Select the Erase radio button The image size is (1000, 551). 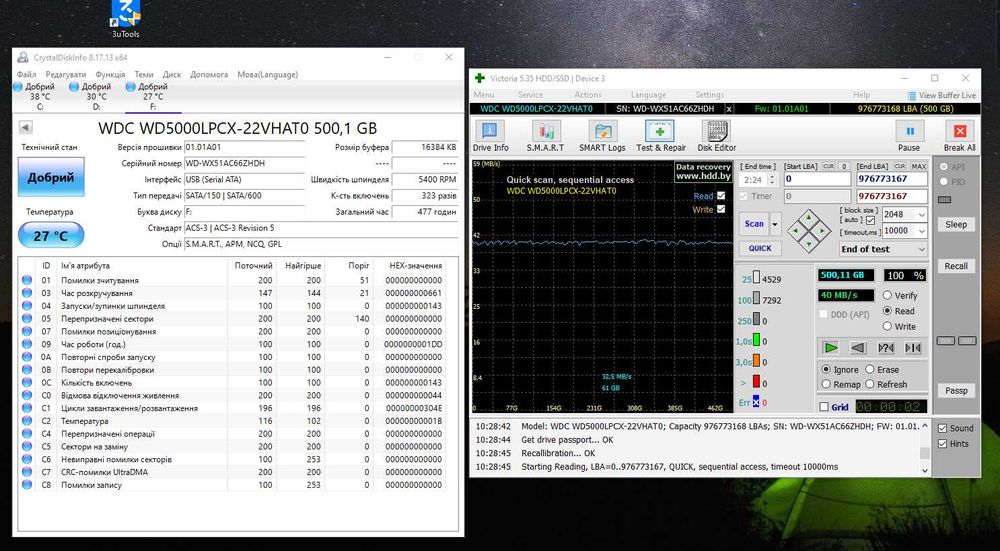[870, 369]
